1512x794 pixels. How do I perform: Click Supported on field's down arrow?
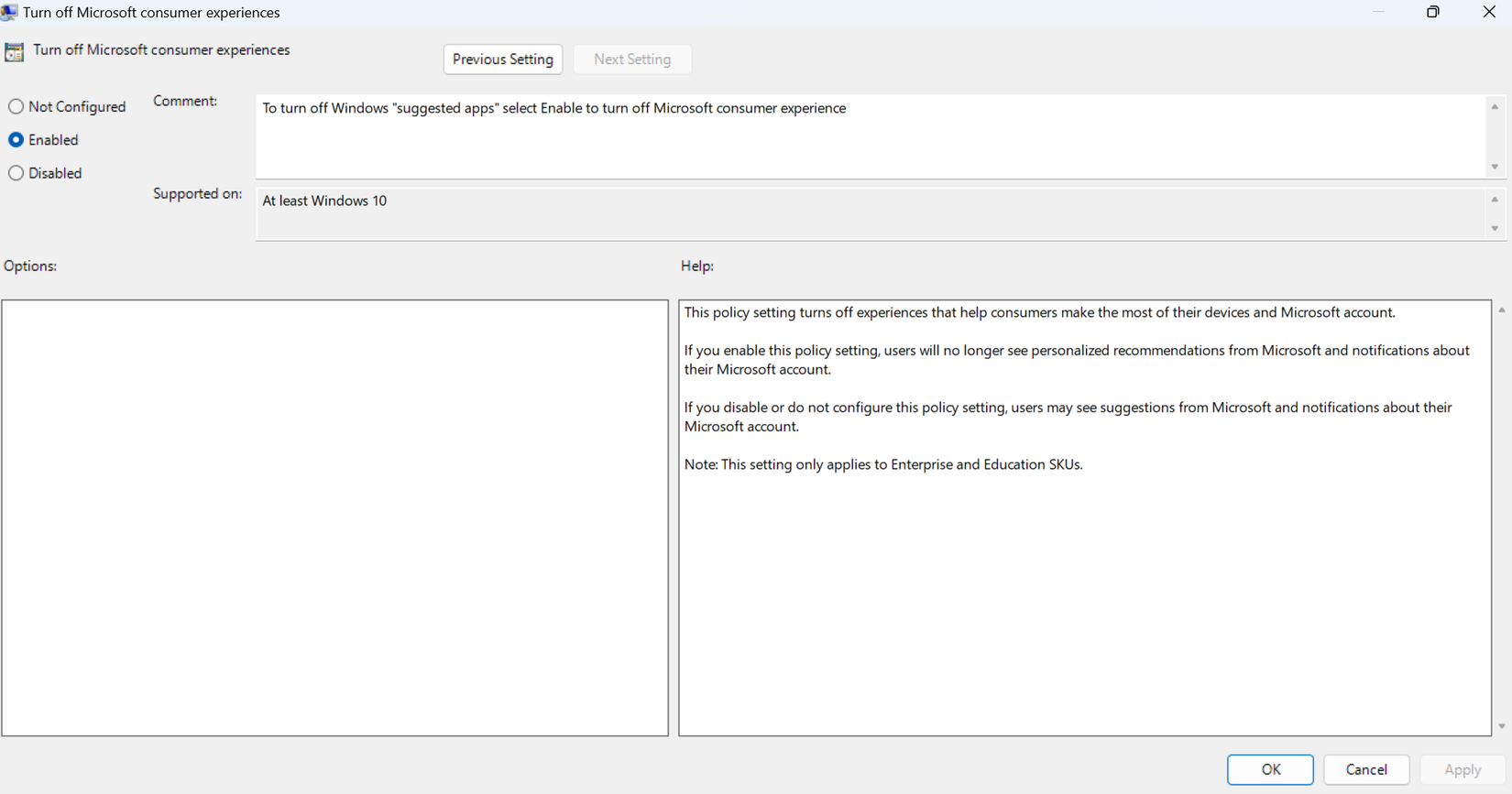pyautogui.click(x=1495, y=229)
